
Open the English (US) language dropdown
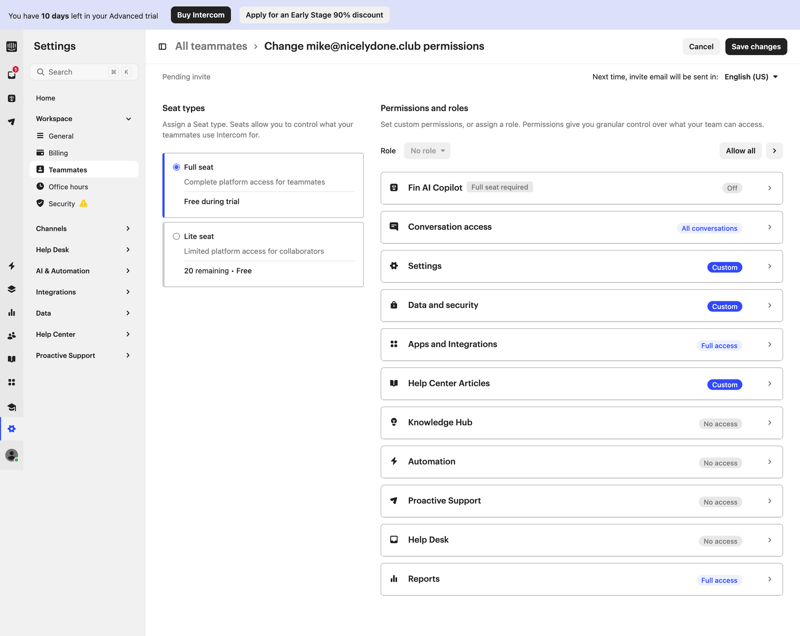click(x=751, y=77)
